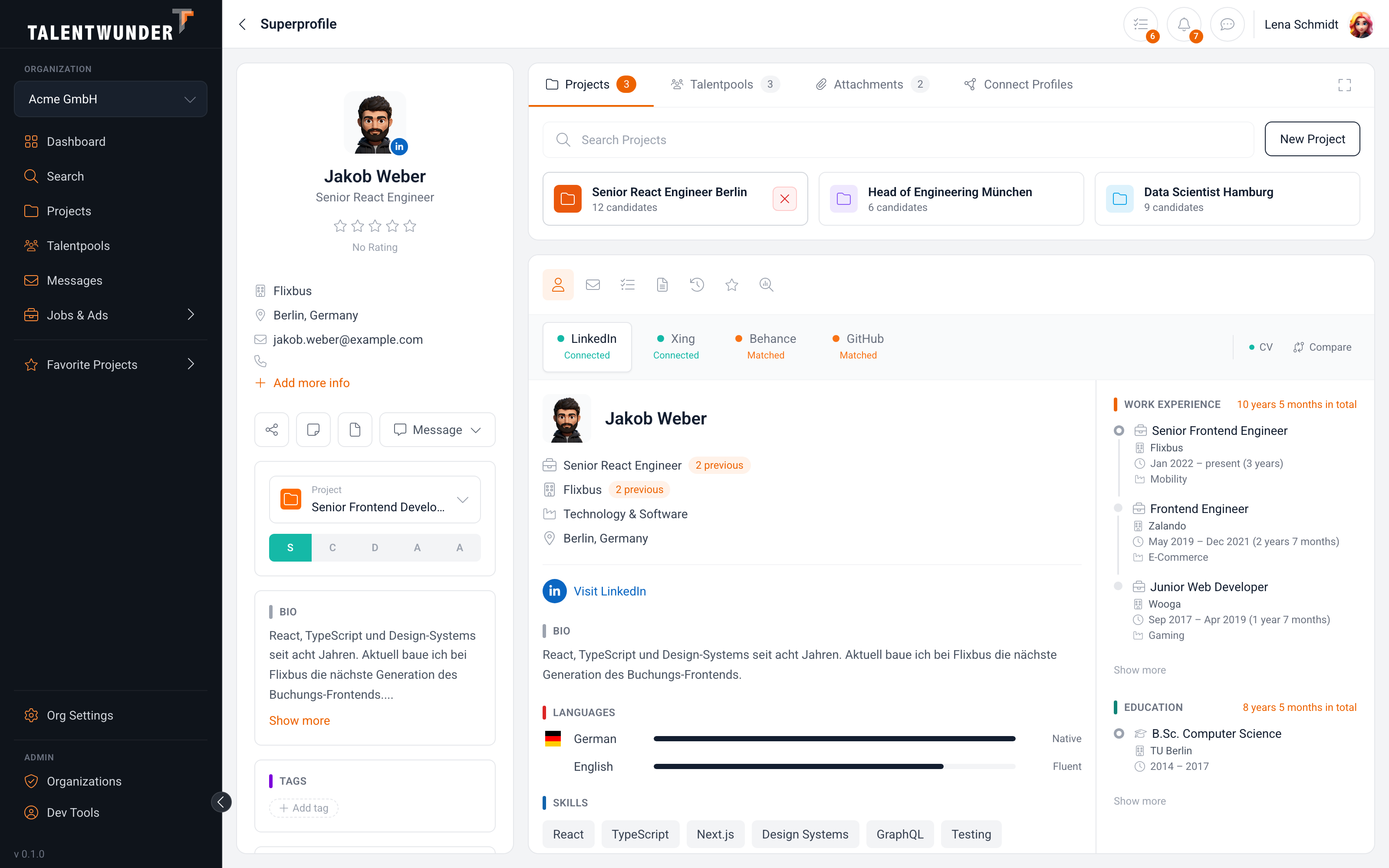Click the share profile icon button
1389x868 pixels.
point(272,429)
